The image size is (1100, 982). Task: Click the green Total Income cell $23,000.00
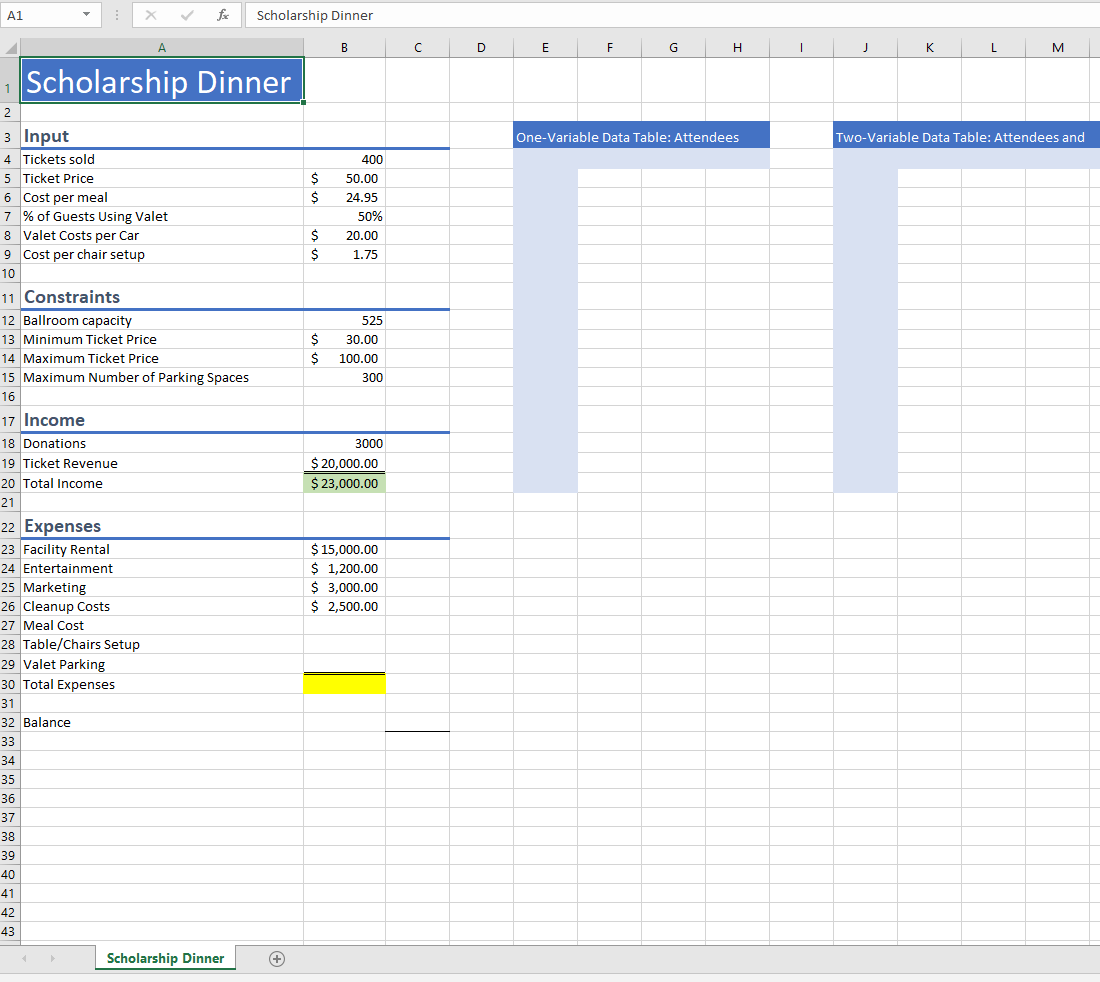(x=344, y=483)
